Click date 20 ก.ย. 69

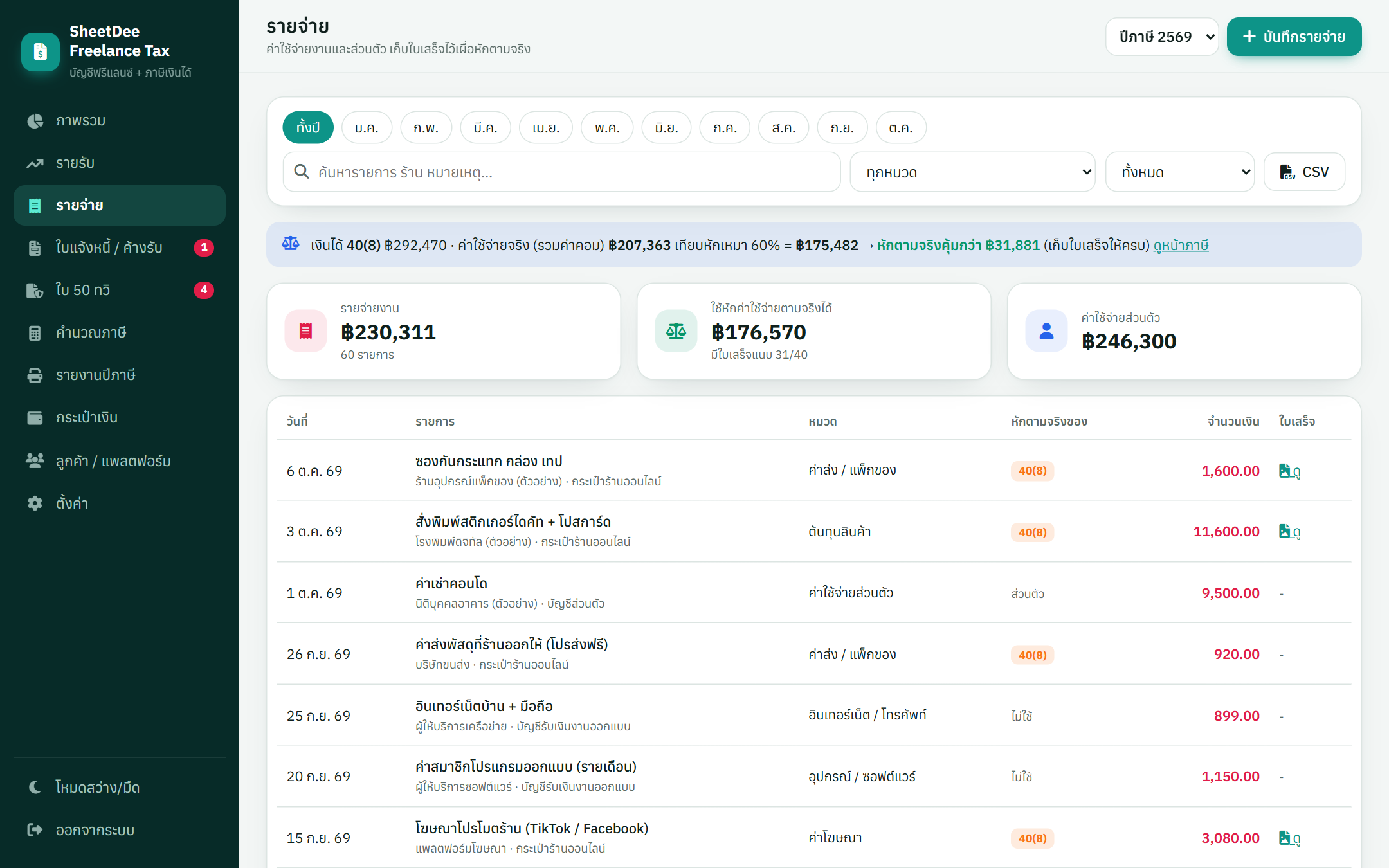[318, 777]
